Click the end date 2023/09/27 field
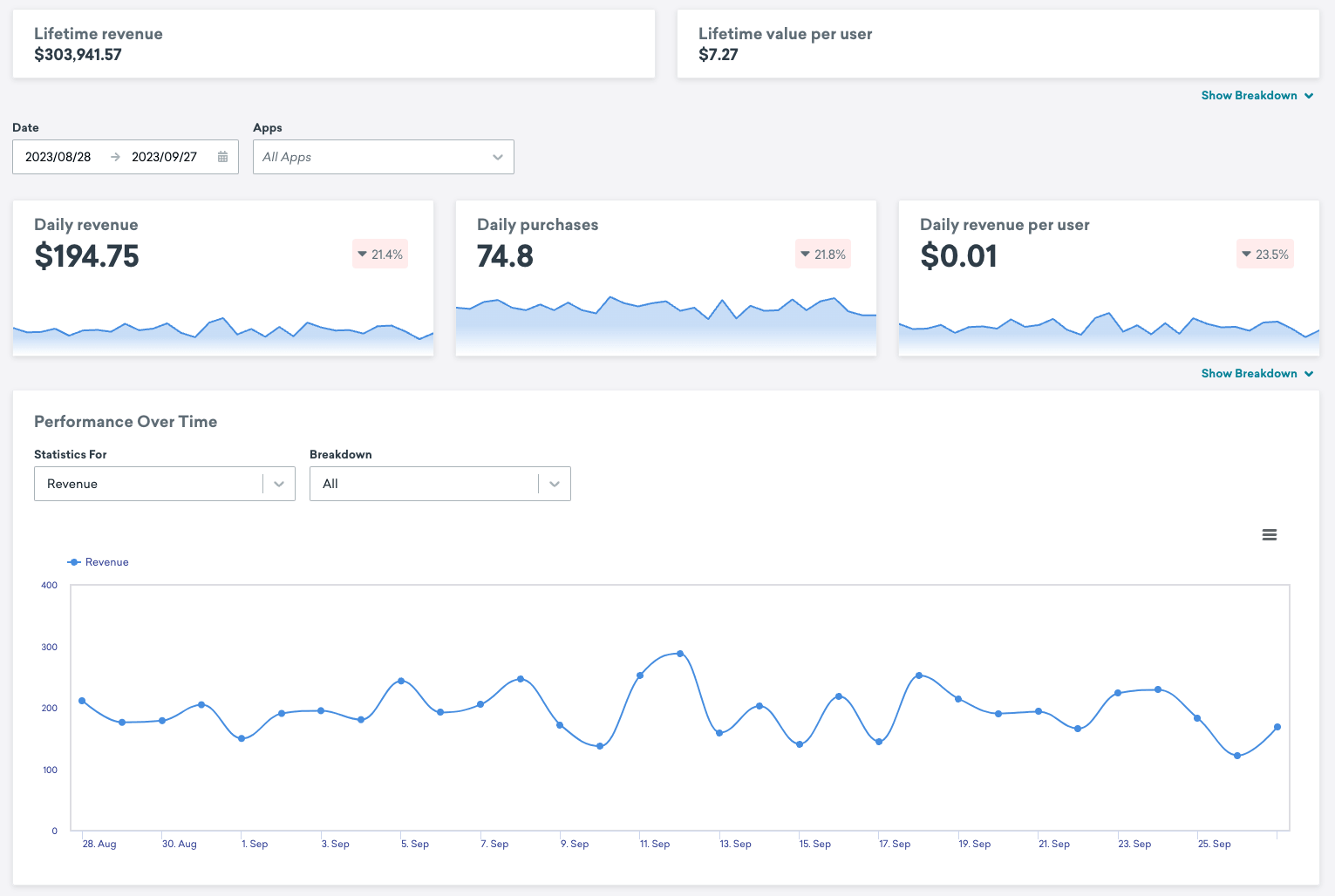 (165, 157)
